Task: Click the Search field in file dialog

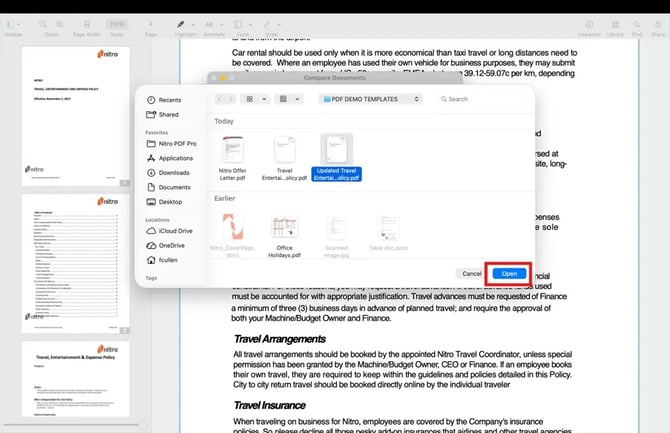Action: pos(482,99)
